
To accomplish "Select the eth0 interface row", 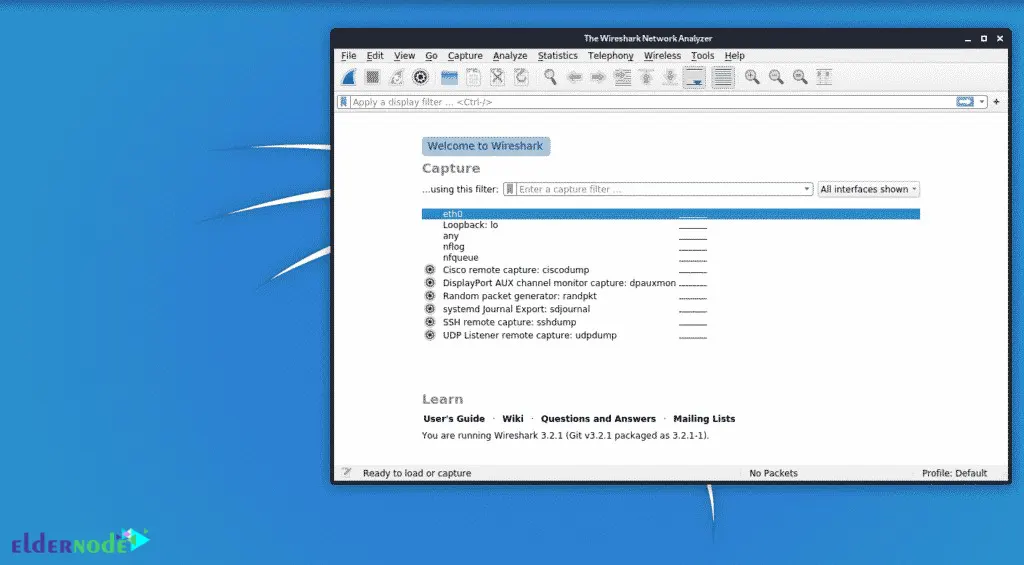I will pyautogui.click(x=671, y=214).
